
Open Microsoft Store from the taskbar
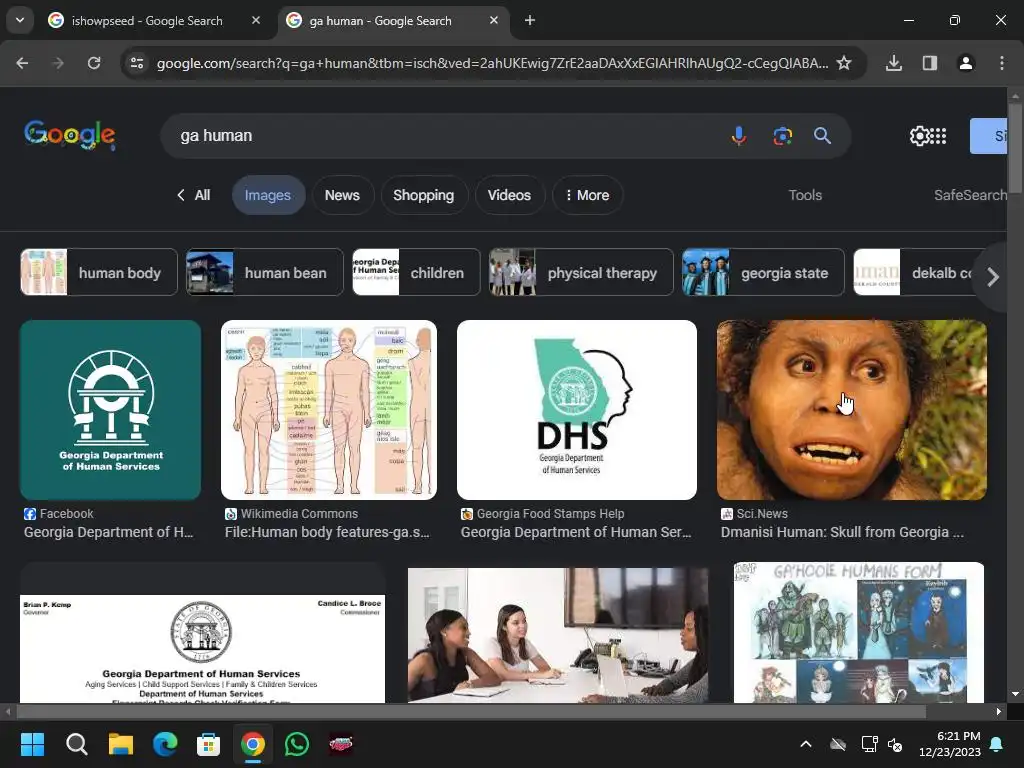coord(208,744)
